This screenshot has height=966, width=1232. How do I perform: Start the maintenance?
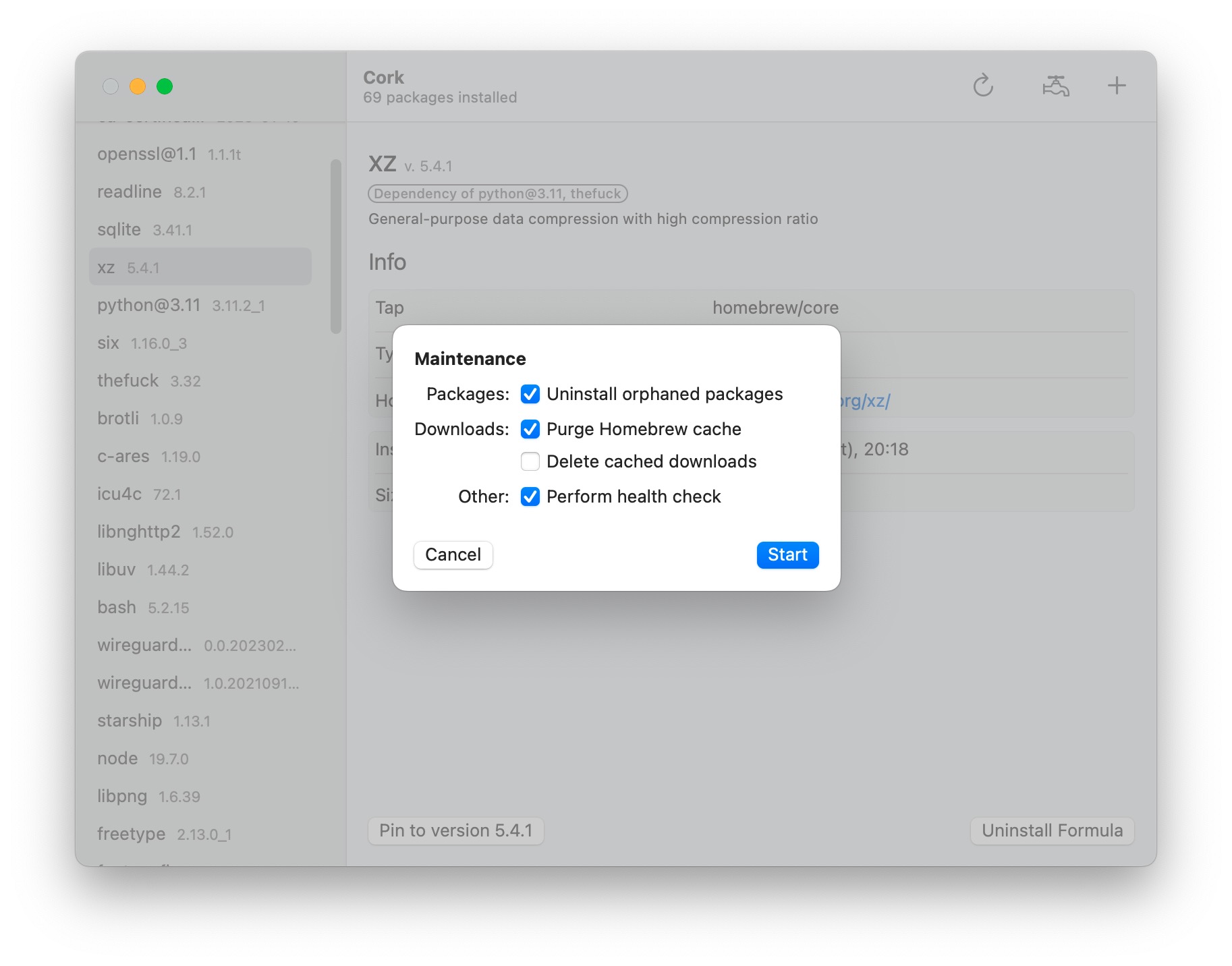[787, 555]
